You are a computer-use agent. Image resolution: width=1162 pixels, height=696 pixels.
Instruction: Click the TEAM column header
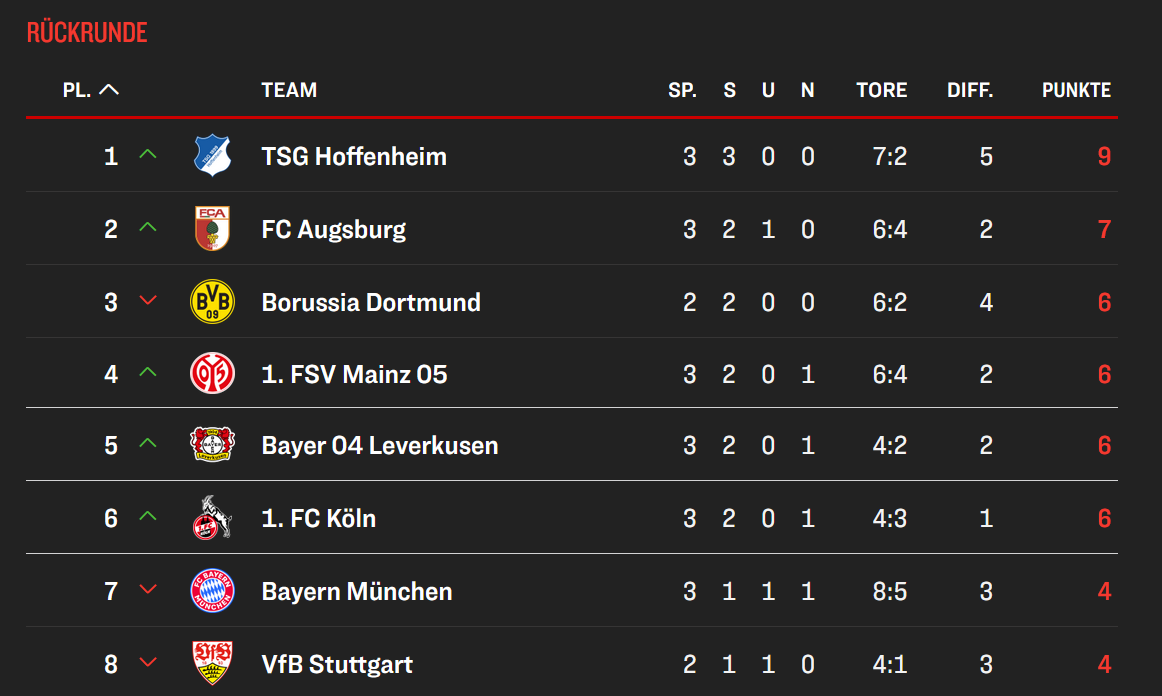(x=289, y=90)
